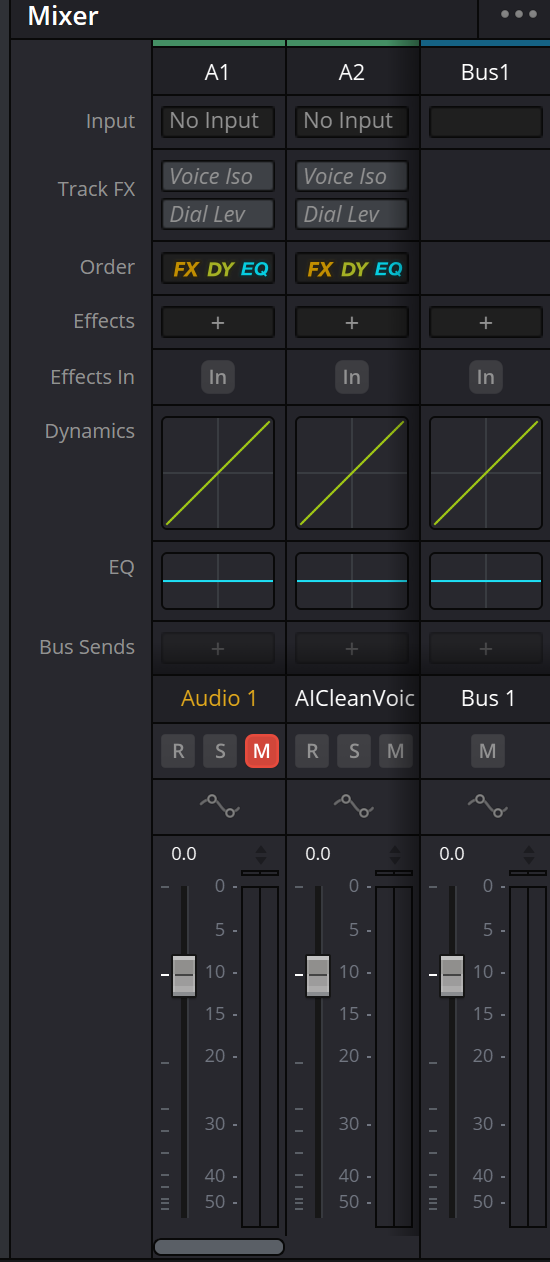Add an effect to A2
The width and height of the screenshot is (550, 1262).
click(x=352, y=322)
